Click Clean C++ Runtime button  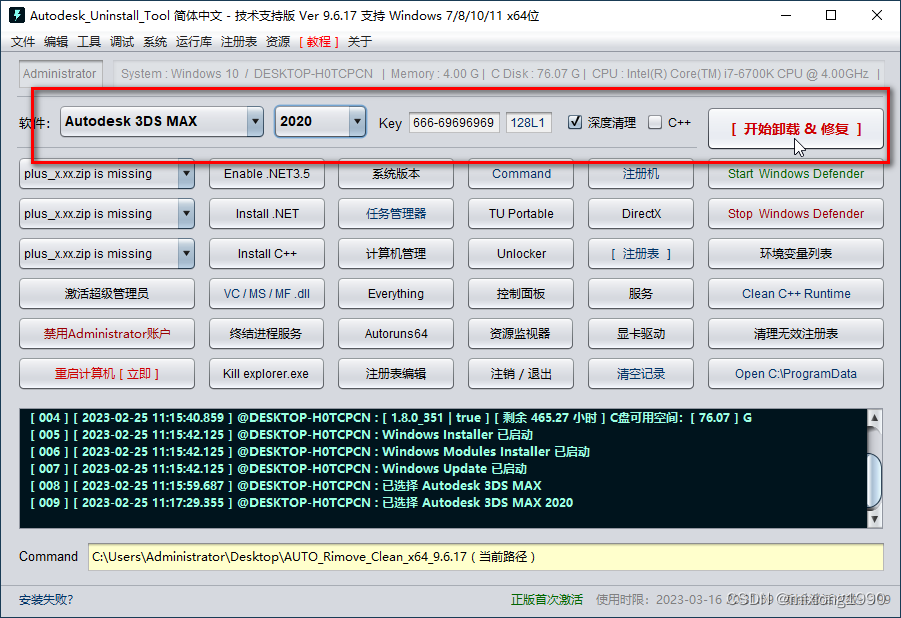click(x=796, y=294)
